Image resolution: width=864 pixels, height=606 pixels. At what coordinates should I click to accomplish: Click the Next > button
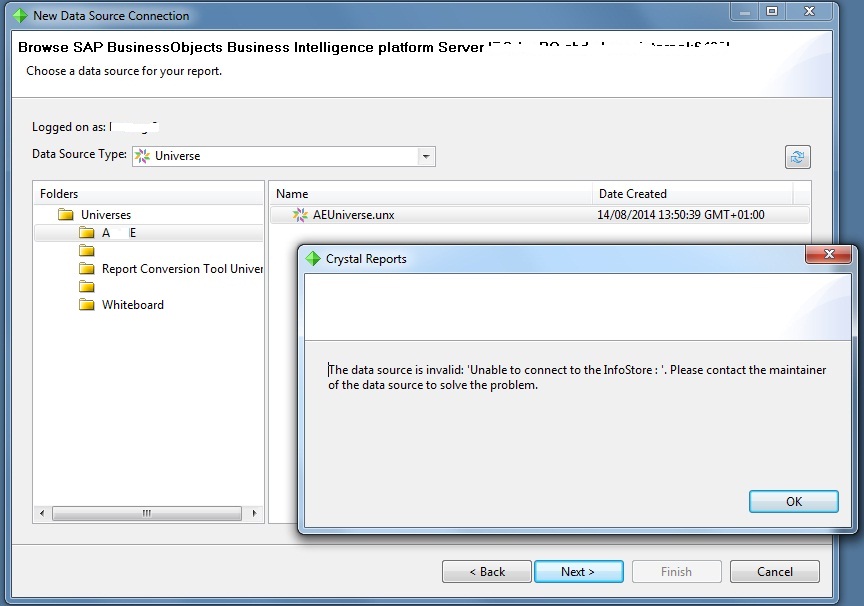click(x=579, y=571)
